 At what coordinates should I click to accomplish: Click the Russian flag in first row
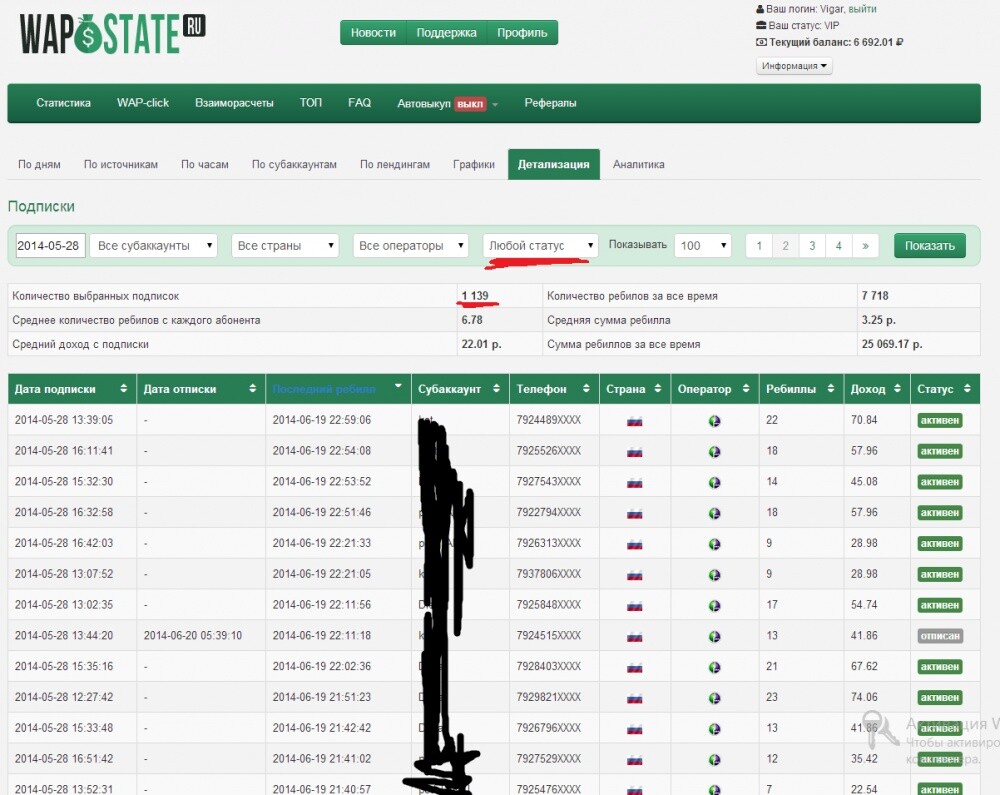tap(635, 421)
